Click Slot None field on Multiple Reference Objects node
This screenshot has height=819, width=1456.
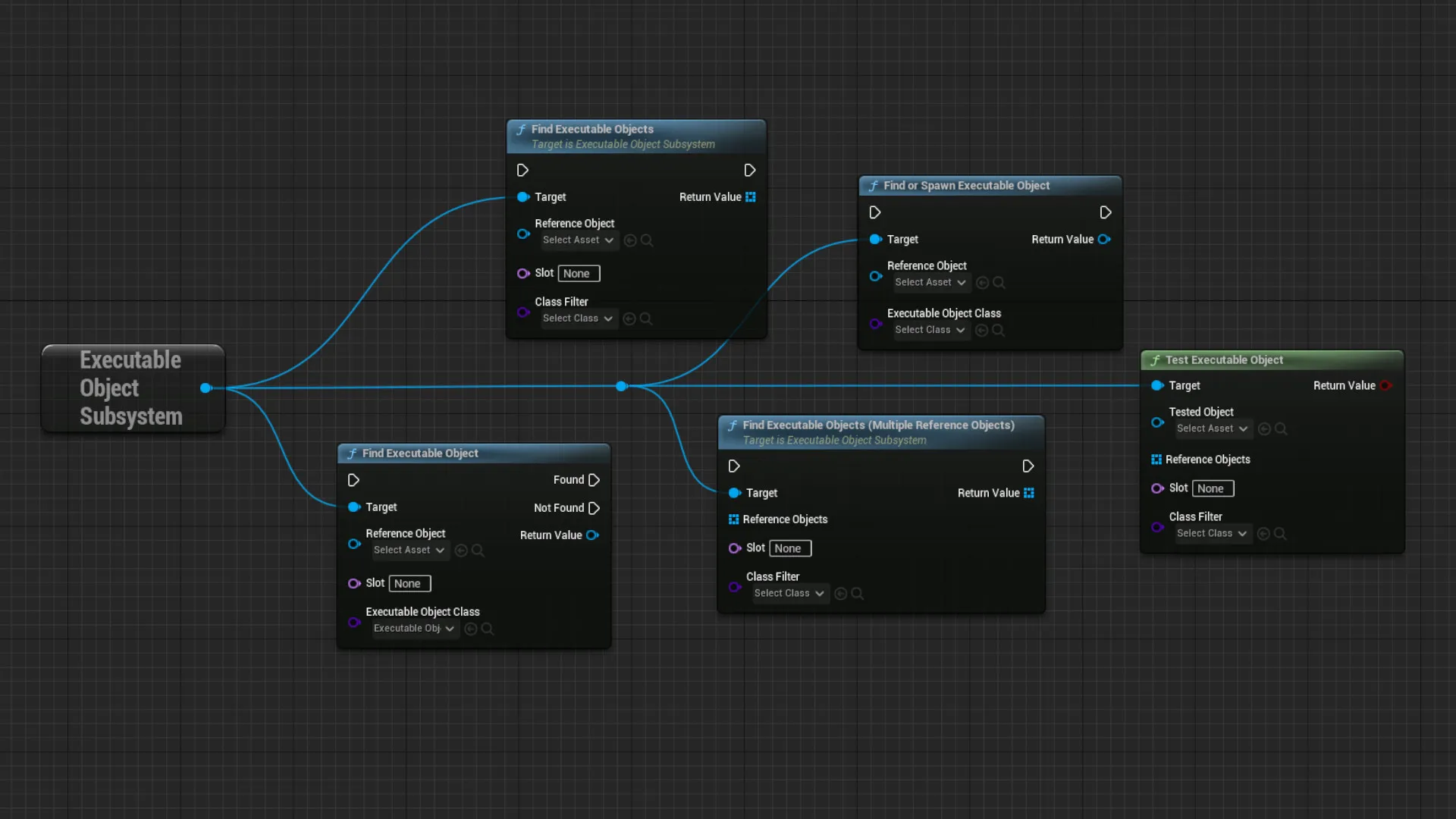click(791, 549)
